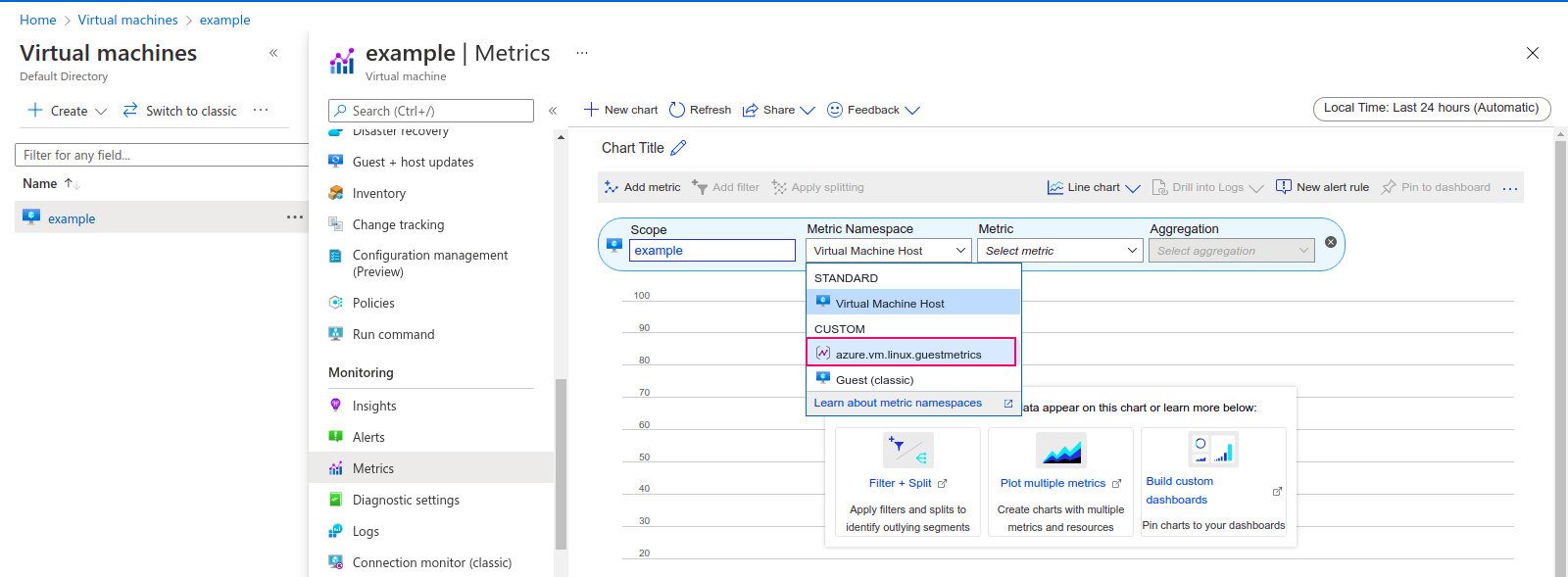The height and width of the screenshot is (577, 1568).
Task: Open Learn about metric namespaces link
Action: tap(912, 403)
